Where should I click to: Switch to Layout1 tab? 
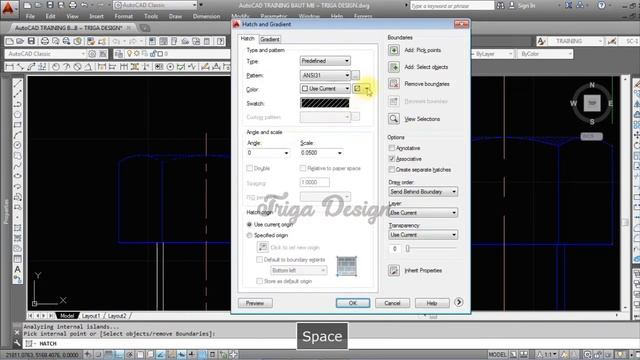(x=91, y=316)
